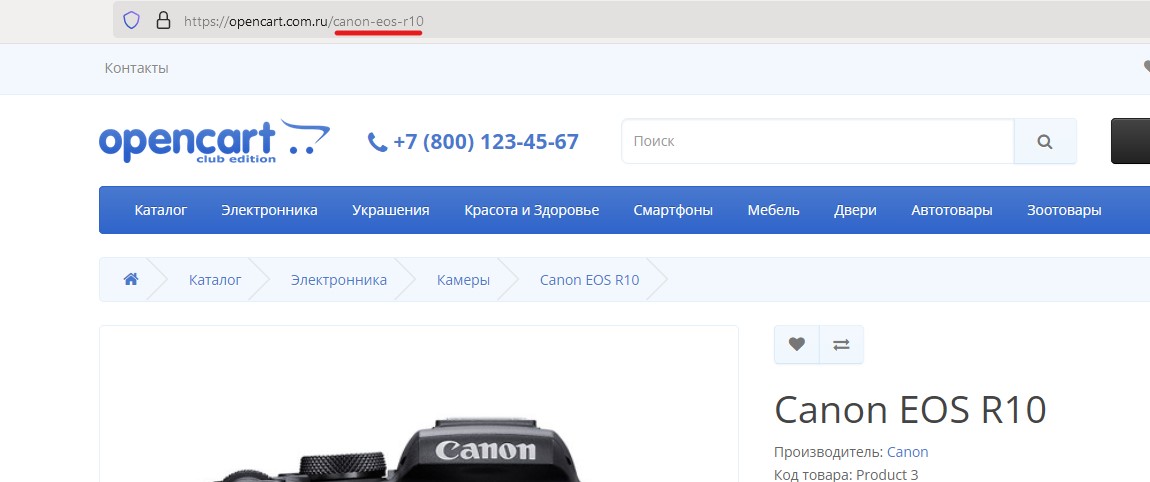Screen dimensions: 1150x482
Task: Click the Canon EOS R10 product title
Action: 910,409
